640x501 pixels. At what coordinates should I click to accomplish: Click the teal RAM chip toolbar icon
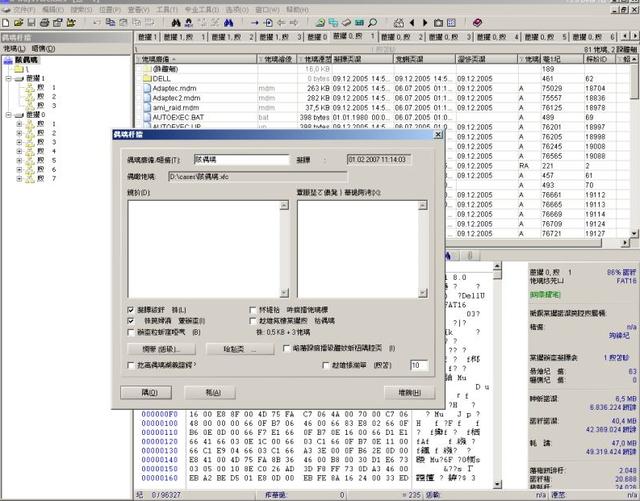click(359, 23)
